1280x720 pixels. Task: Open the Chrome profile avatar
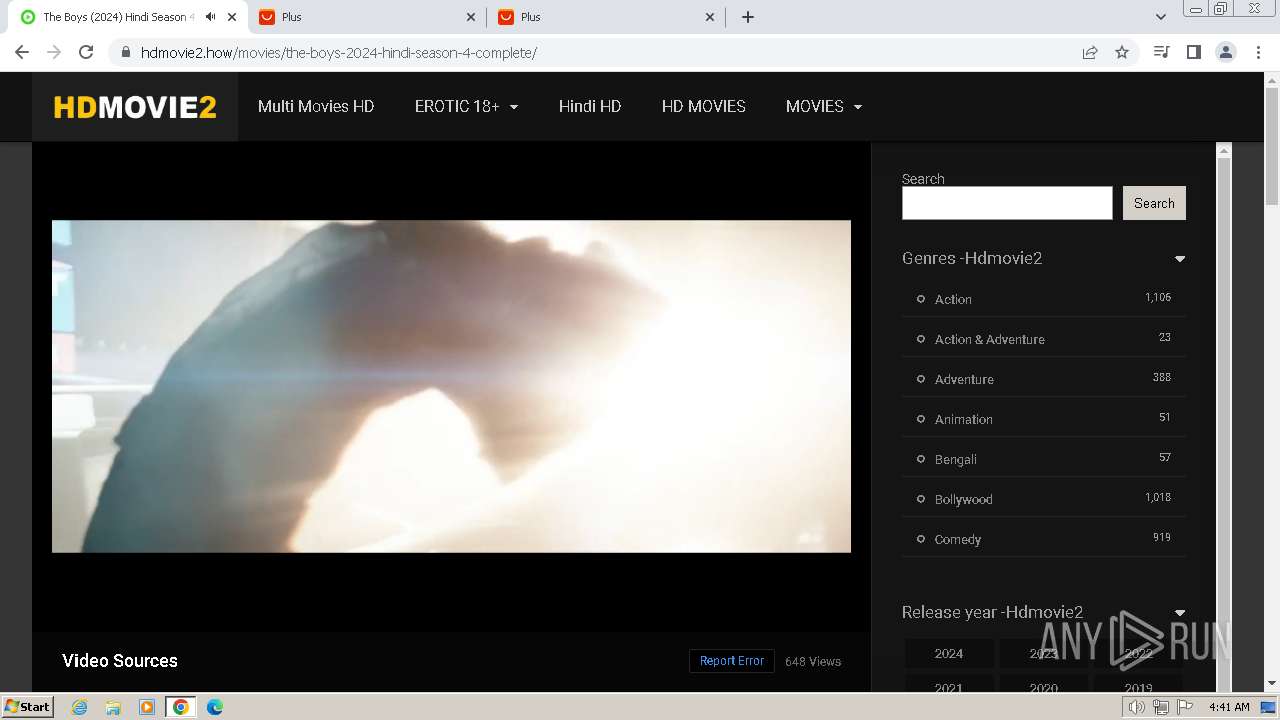[x=1226, y=52]
